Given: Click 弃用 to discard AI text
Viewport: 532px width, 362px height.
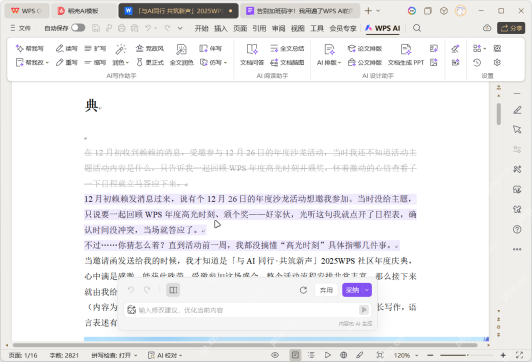Looking at the screenshot, I should (x=326, y=290).
